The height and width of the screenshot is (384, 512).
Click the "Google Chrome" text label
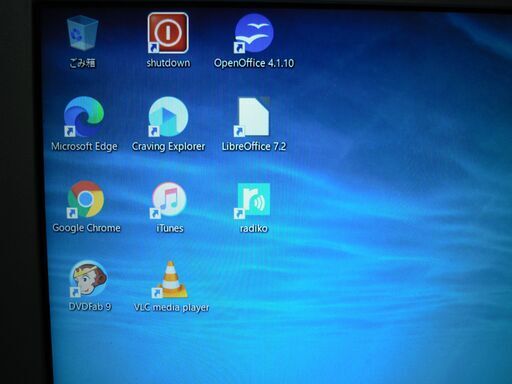point(86,228)
